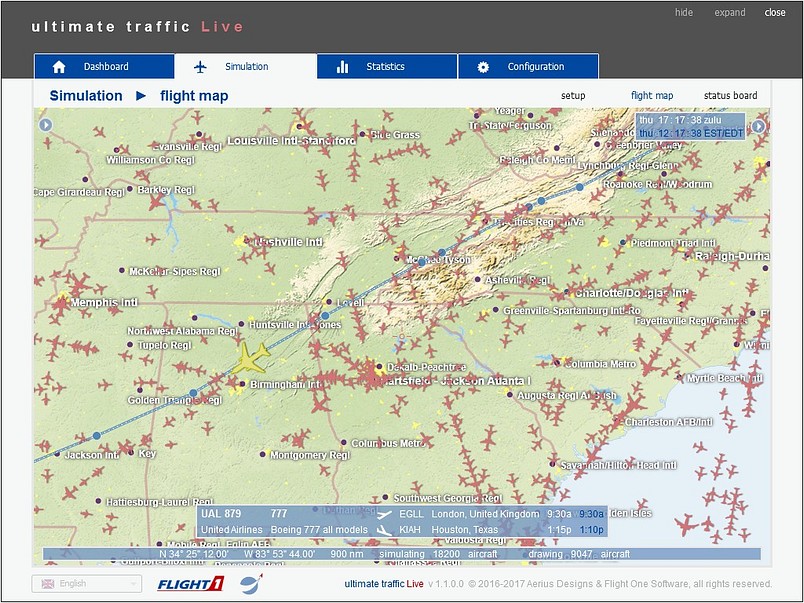The width and height of the screenshot is (804, 603).
Task: Click the "Columbia Metro" map label
Action: coord(600,364)
